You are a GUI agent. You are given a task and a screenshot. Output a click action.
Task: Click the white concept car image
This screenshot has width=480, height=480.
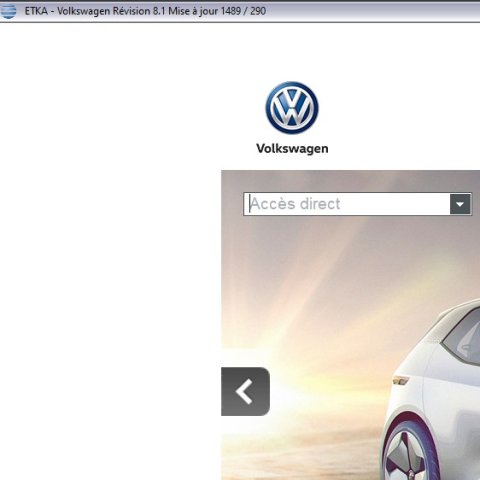click(x=432, y=390)
